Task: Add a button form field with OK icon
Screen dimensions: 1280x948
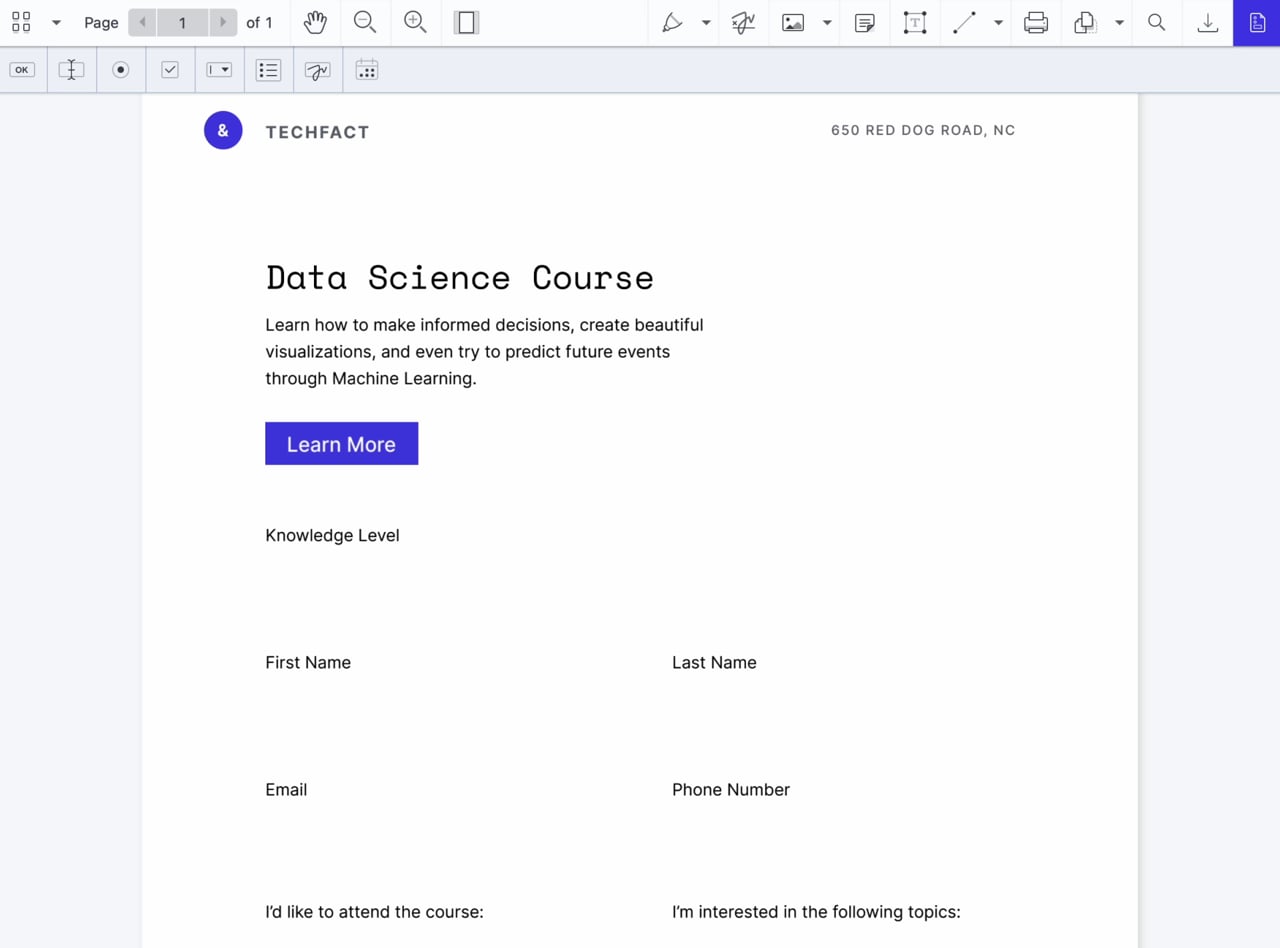Action: (22, 70)
